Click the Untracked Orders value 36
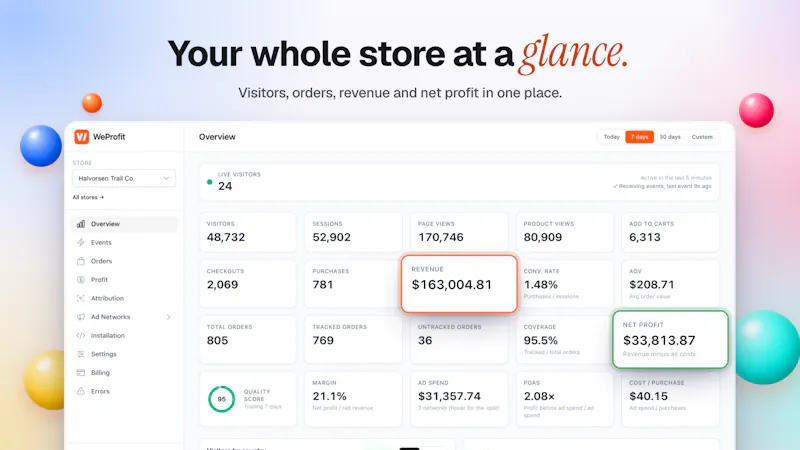The width and height of the screenshot is (800, 450). coord(425,340)
